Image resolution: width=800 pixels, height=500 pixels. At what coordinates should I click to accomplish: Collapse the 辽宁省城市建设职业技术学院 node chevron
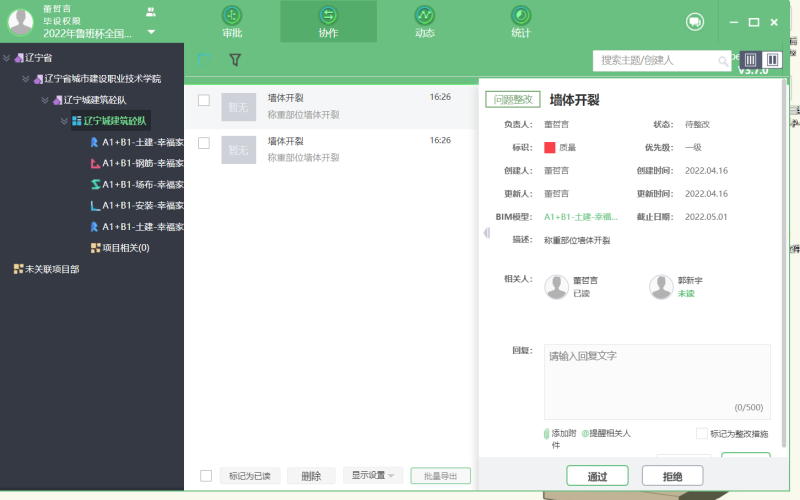coord(26,79)
